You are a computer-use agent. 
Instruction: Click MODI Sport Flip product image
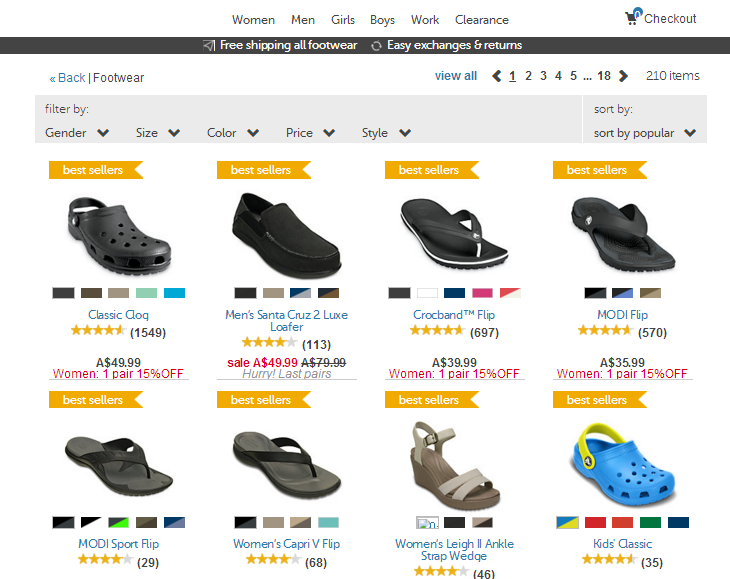pos(119,466)
